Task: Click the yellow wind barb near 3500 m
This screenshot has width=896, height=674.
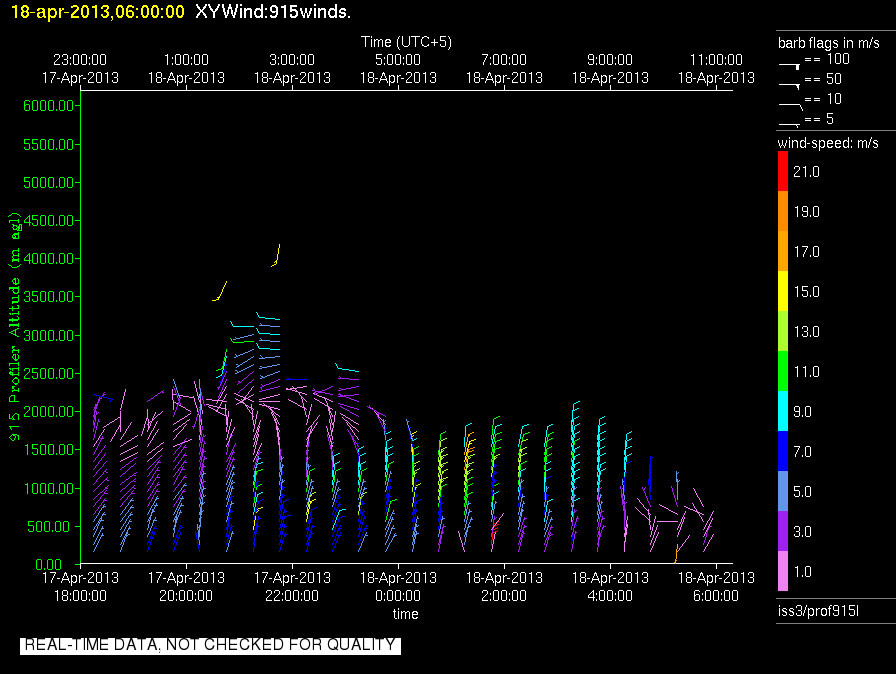Action: point(221,291)
